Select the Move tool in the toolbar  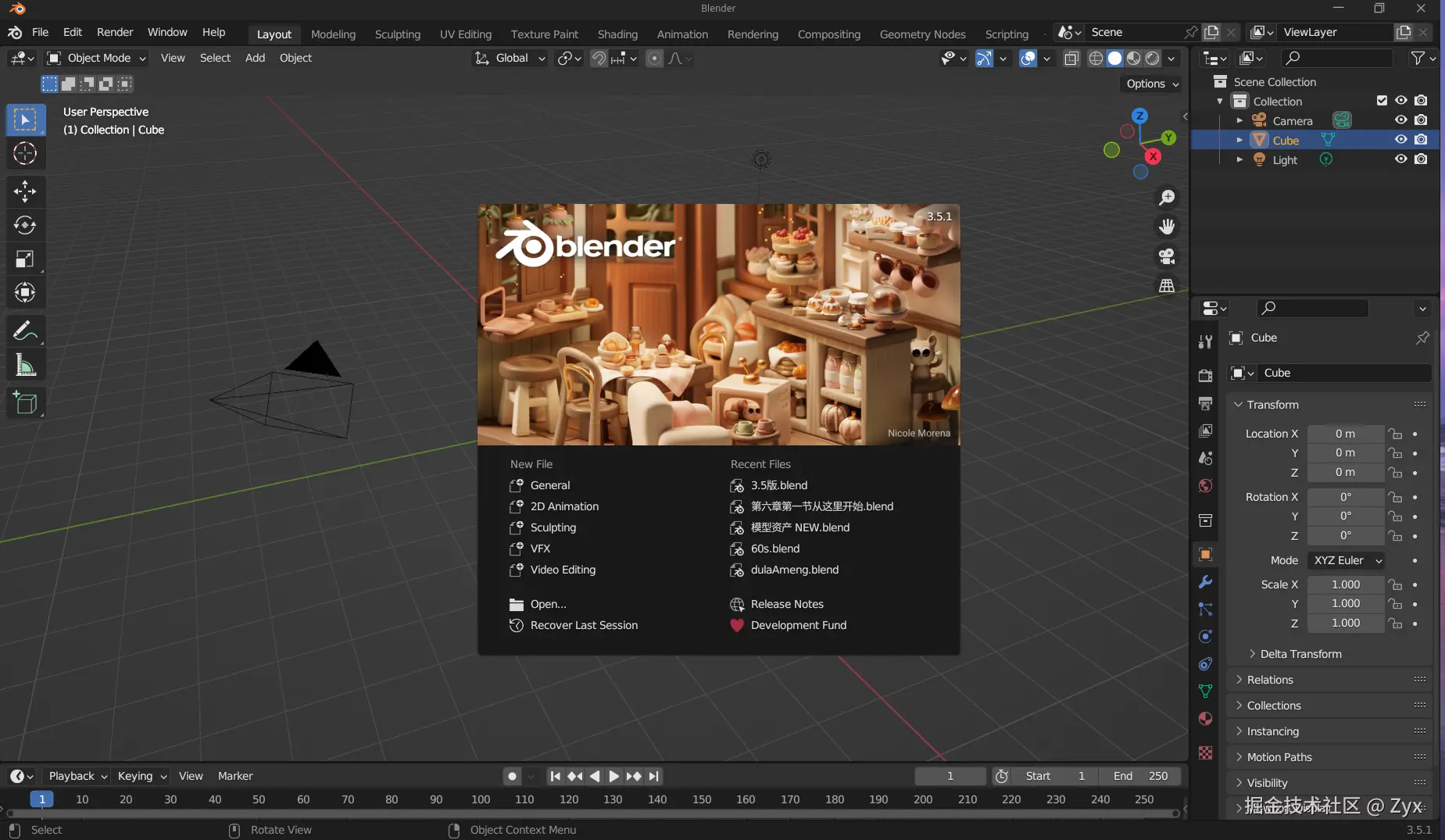(x=25, y=191)
